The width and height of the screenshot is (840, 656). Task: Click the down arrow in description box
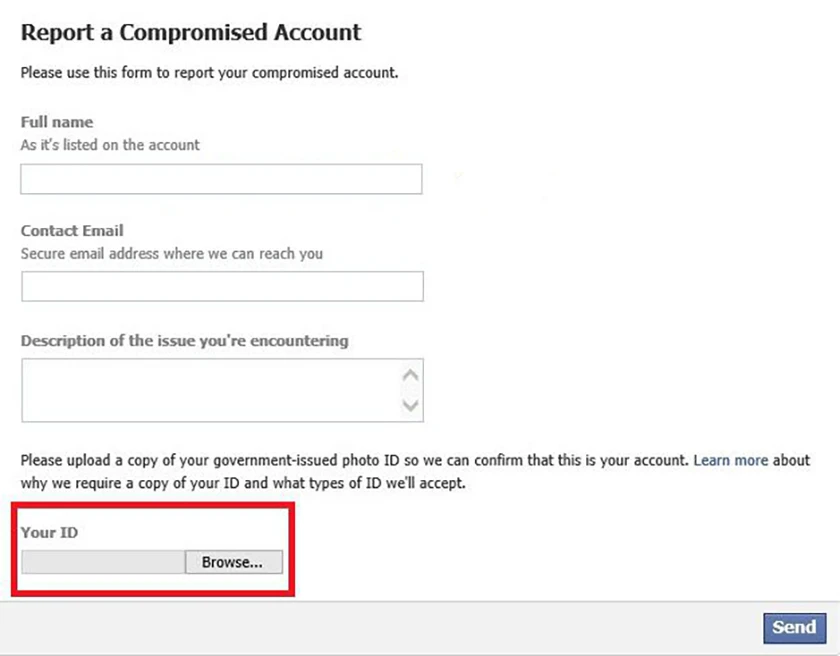tap(410, 405)
